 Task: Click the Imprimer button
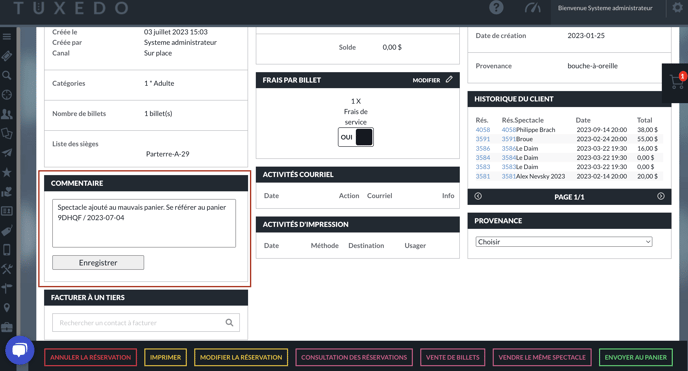tap(165, 357)
